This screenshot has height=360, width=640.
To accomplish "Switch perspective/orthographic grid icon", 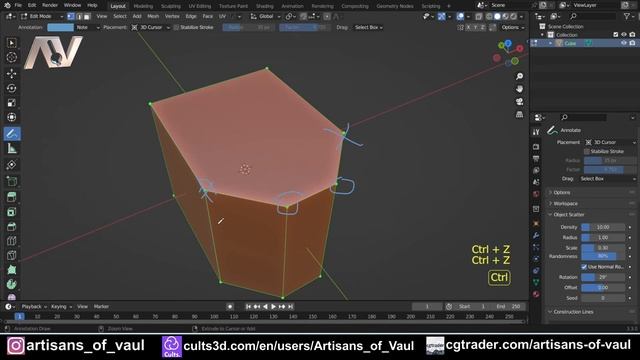I will (519, 114).
